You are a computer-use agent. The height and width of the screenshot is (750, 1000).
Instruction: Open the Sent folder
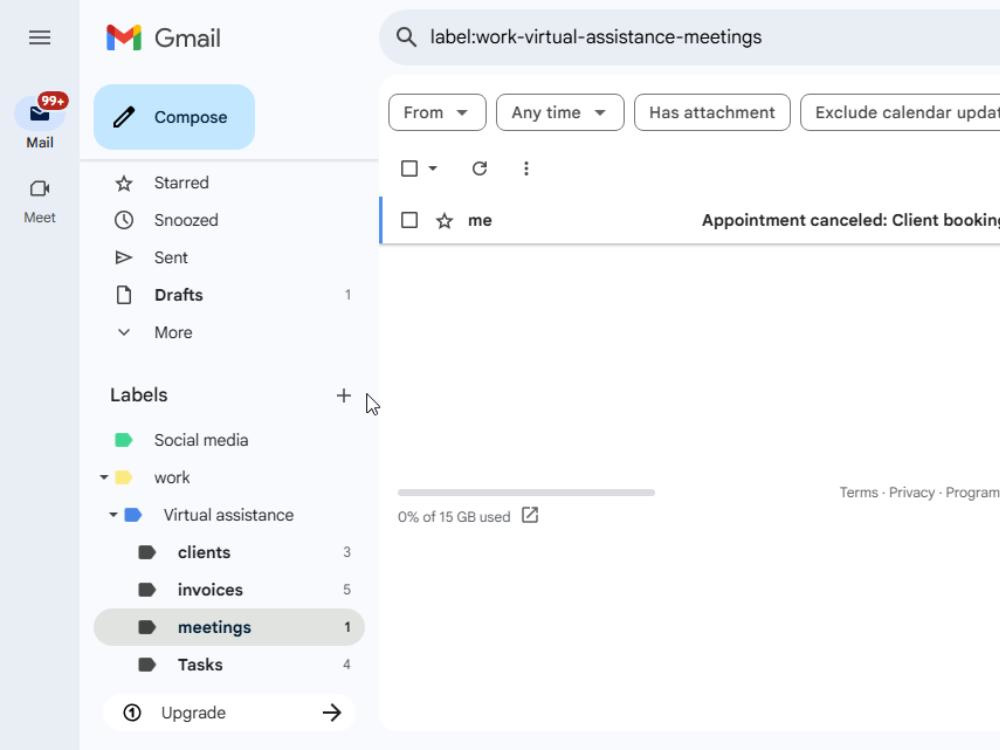(x=230, y=258)
